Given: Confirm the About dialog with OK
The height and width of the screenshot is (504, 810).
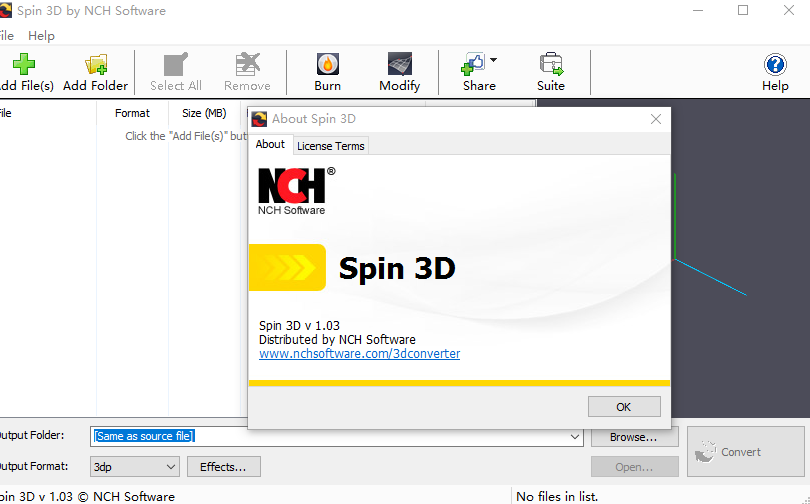Looking at the screenshot, I should [x=624, y=407].
